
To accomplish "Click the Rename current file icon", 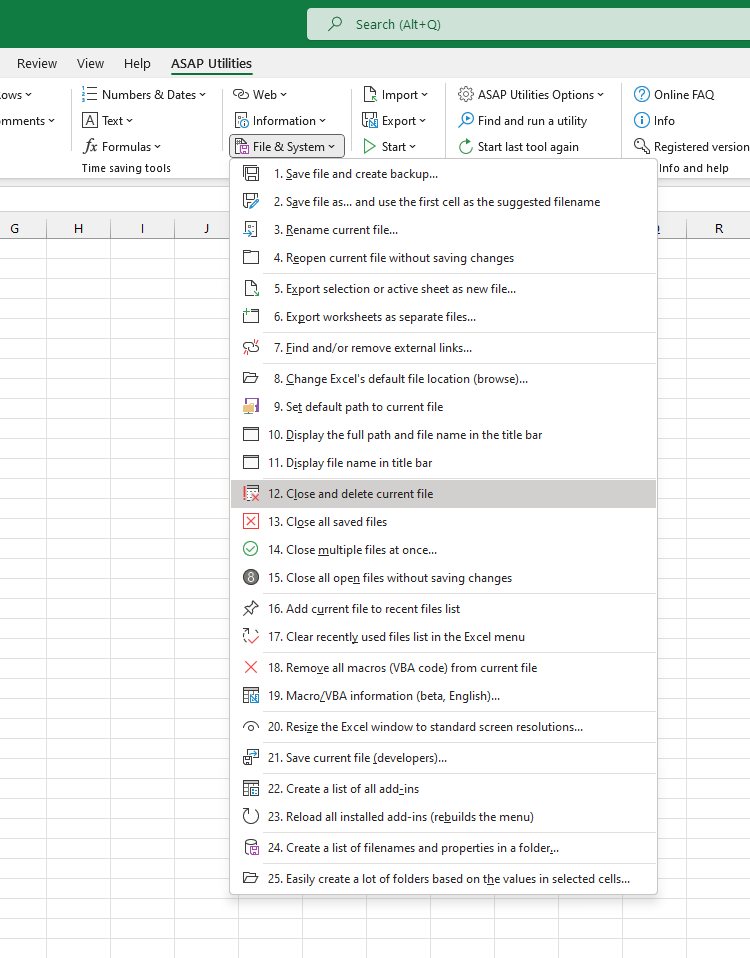I will [250, 230].
